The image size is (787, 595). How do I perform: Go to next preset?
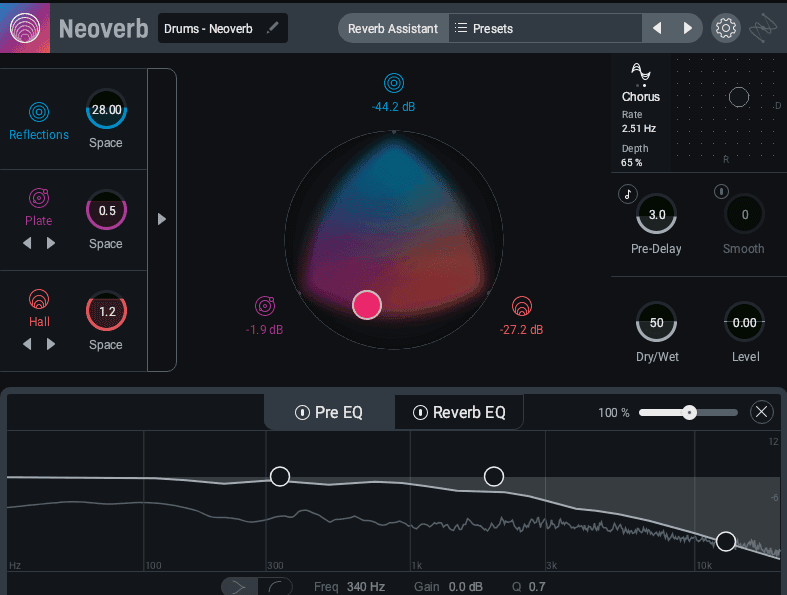pyautogui.click(x=688, y=28)
